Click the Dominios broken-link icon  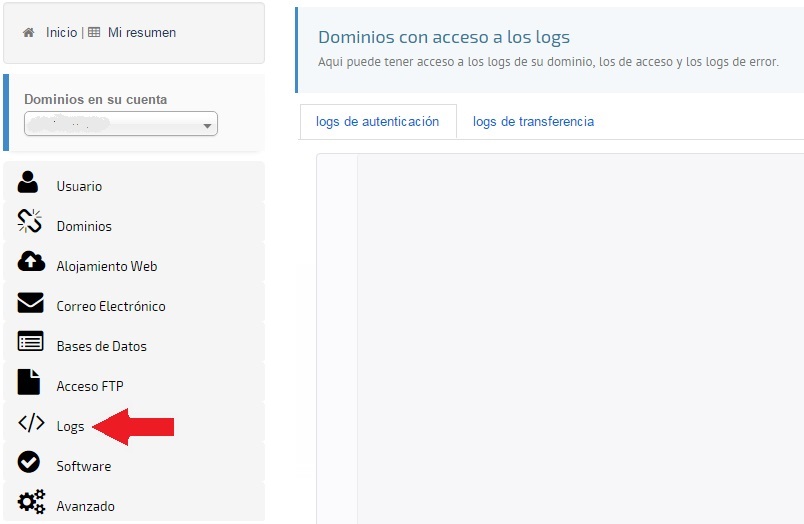click(x=30, y=223)
